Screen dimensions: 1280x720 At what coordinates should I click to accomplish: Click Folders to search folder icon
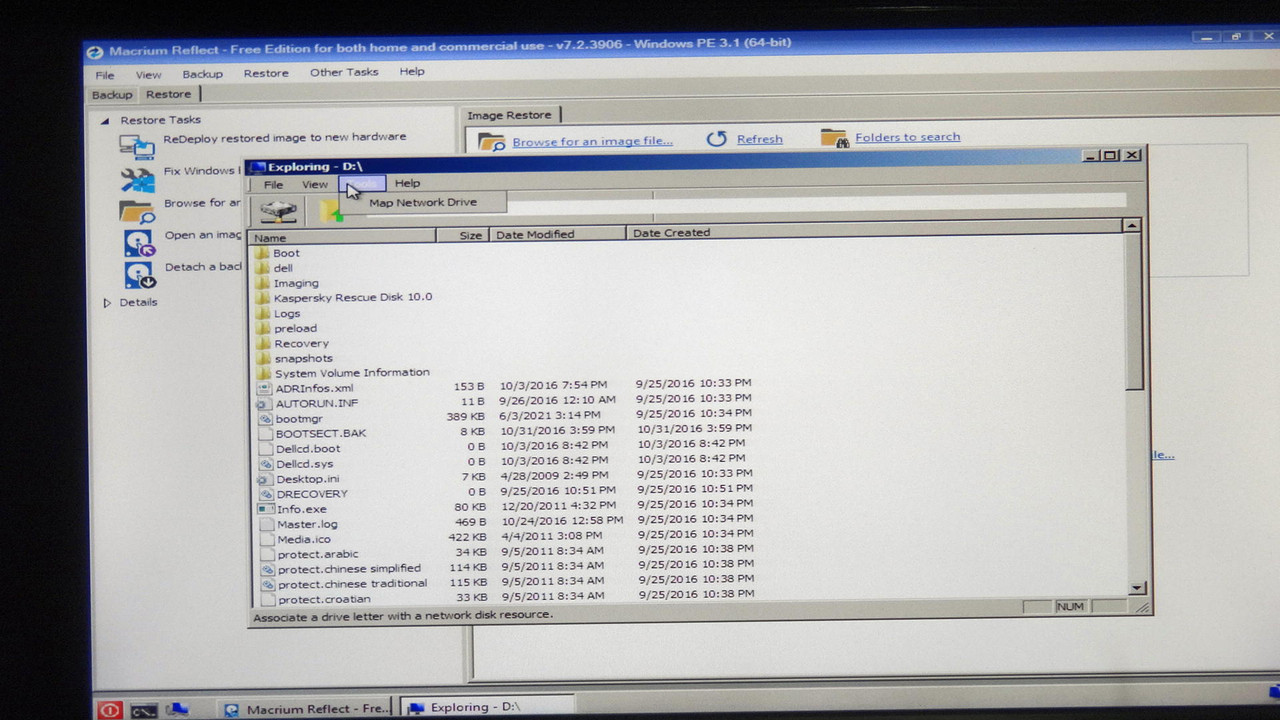tap(834, 138)
